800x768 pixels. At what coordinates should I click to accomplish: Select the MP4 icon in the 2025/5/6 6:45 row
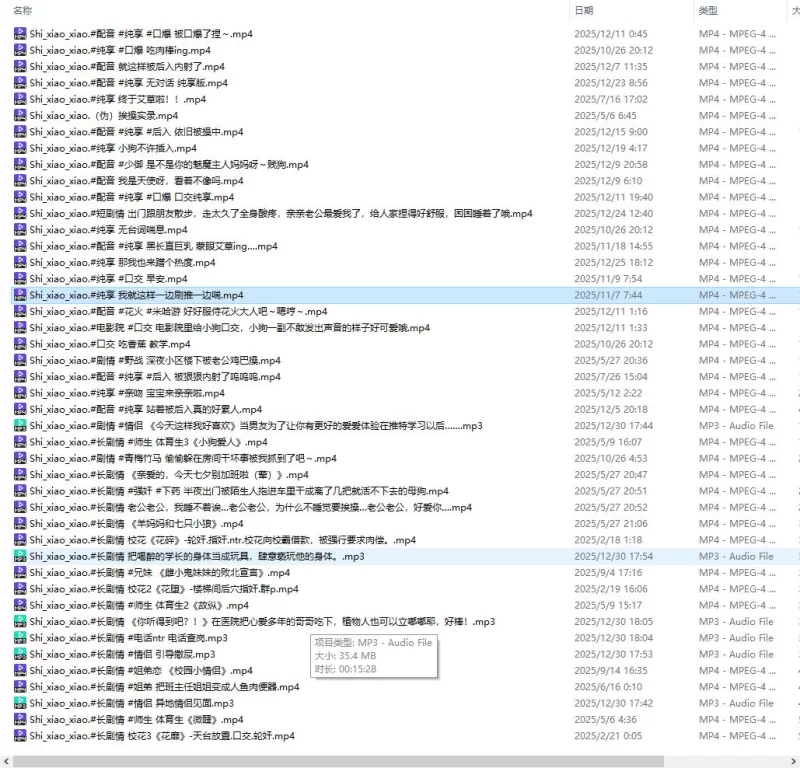[x=20, y=115]
